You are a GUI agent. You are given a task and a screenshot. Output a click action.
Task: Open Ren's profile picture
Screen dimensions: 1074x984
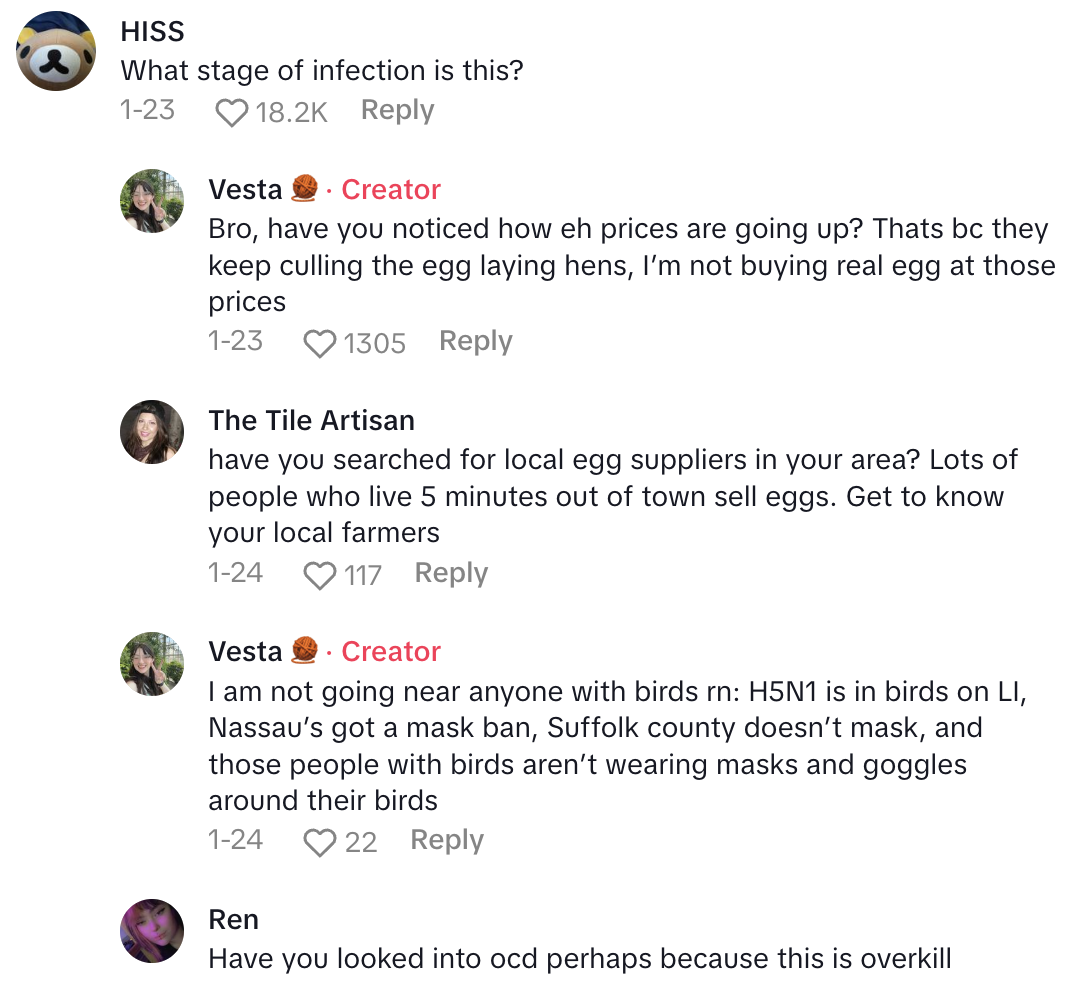152,931
